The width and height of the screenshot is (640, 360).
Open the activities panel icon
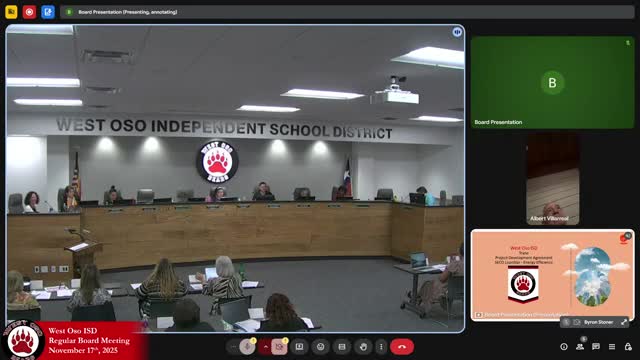612,347
